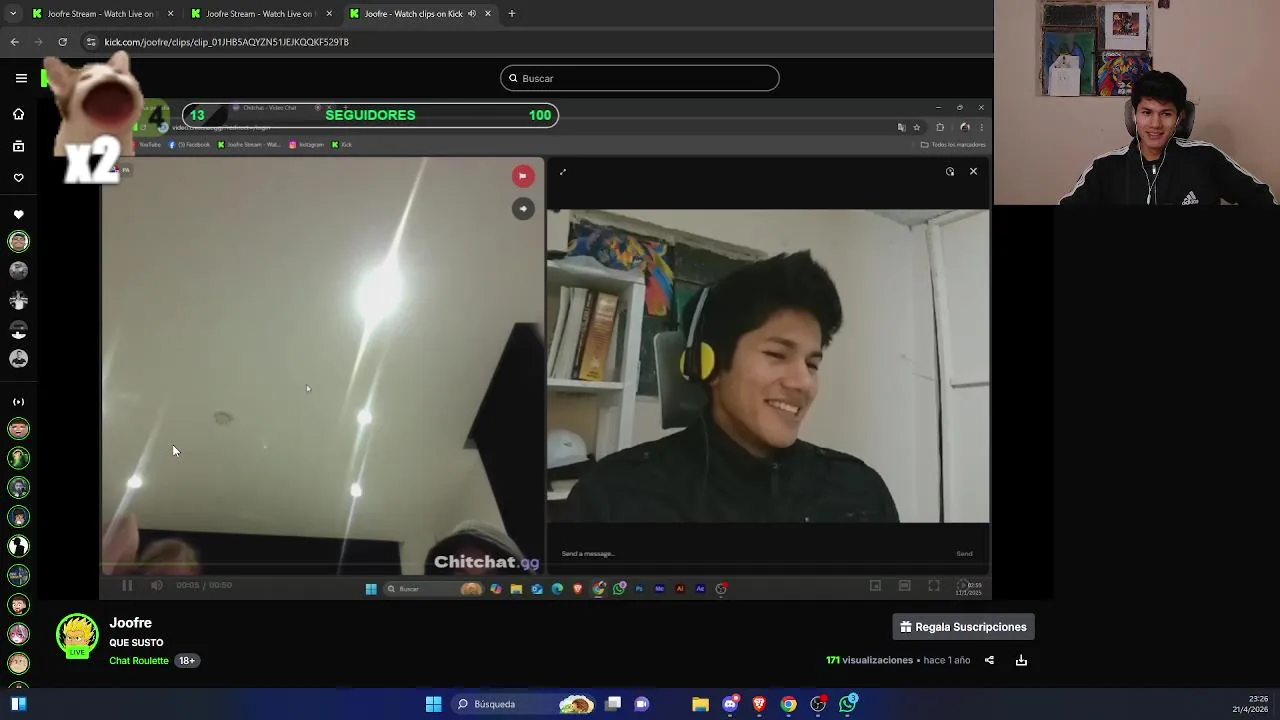Open Brave browser from the taskbar
This screenshot has width=1280, height=720.
760,704
